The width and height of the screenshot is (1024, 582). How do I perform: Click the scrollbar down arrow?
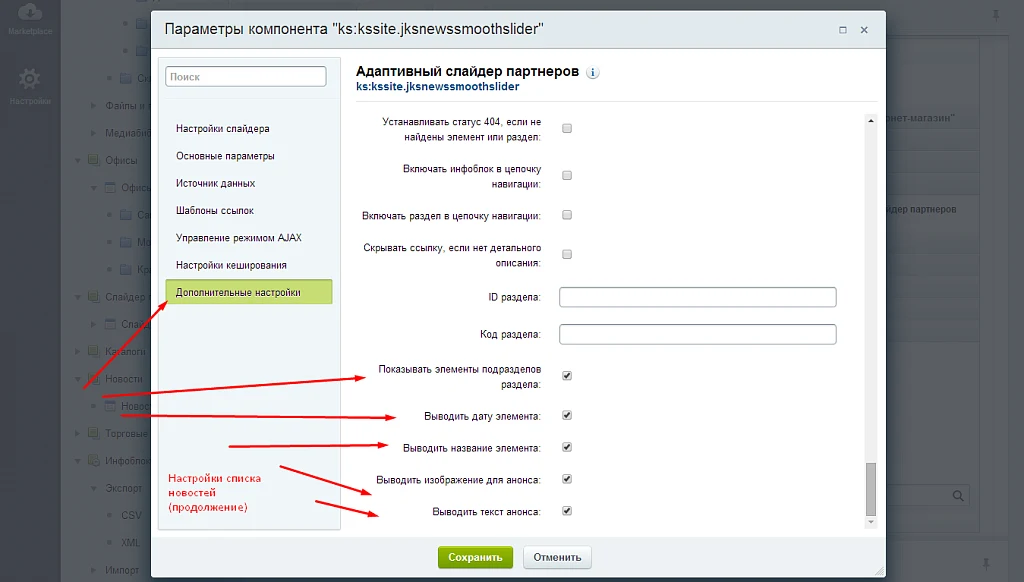click(x=871, y=522)
